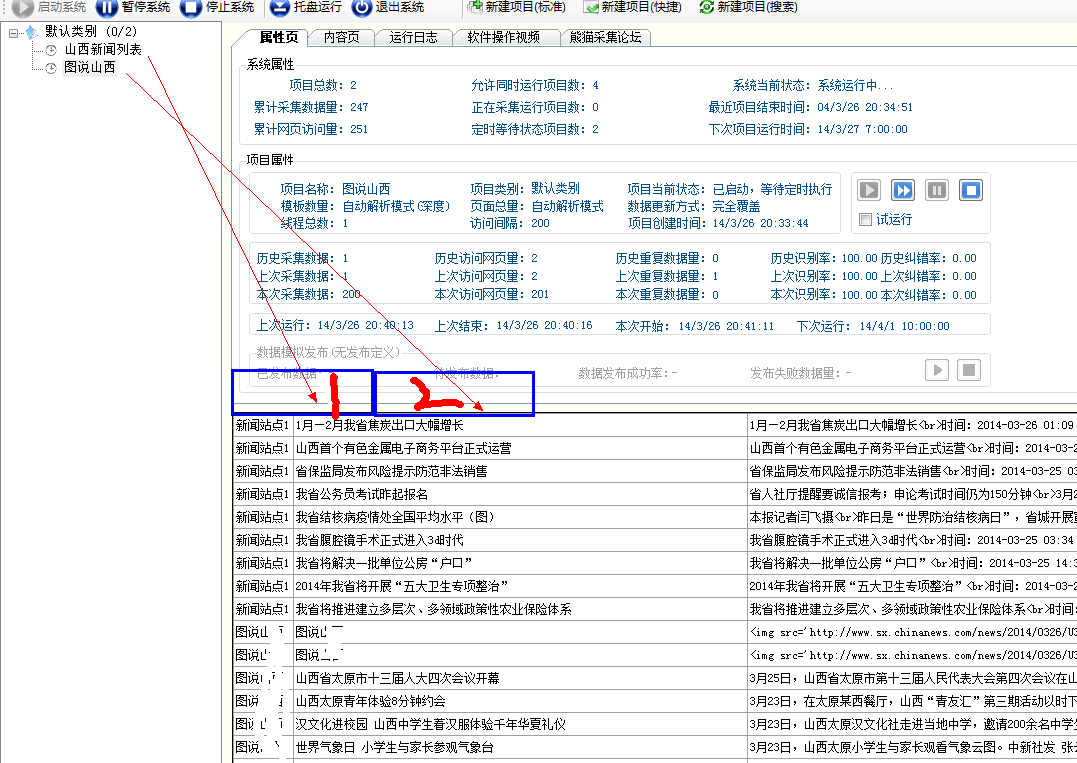Open the 熊猫采集论坛 tab
This screenshot has height=763, width=1077.
605,38
